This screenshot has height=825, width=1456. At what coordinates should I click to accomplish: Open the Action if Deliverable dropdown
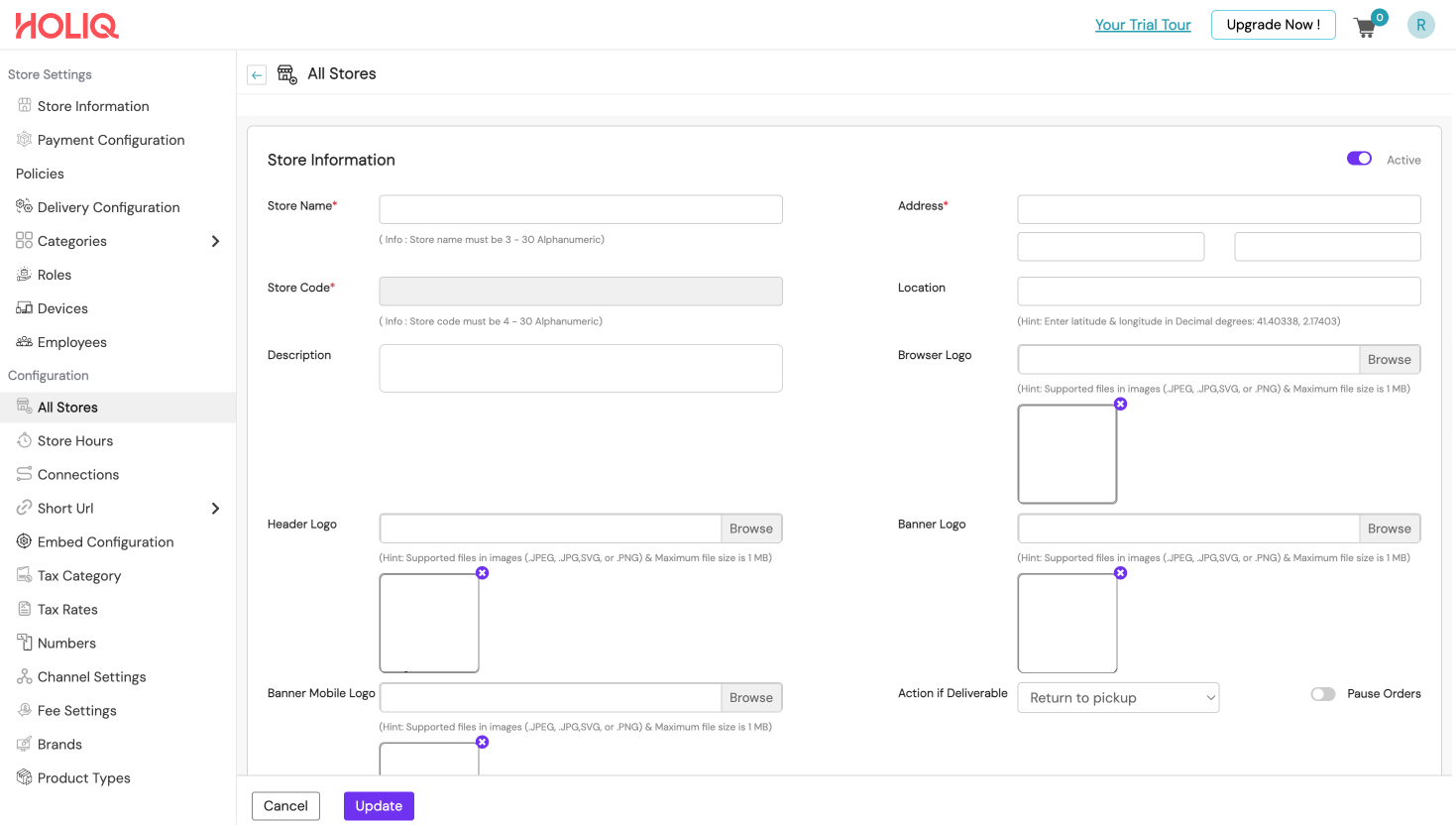(1118, 698)
